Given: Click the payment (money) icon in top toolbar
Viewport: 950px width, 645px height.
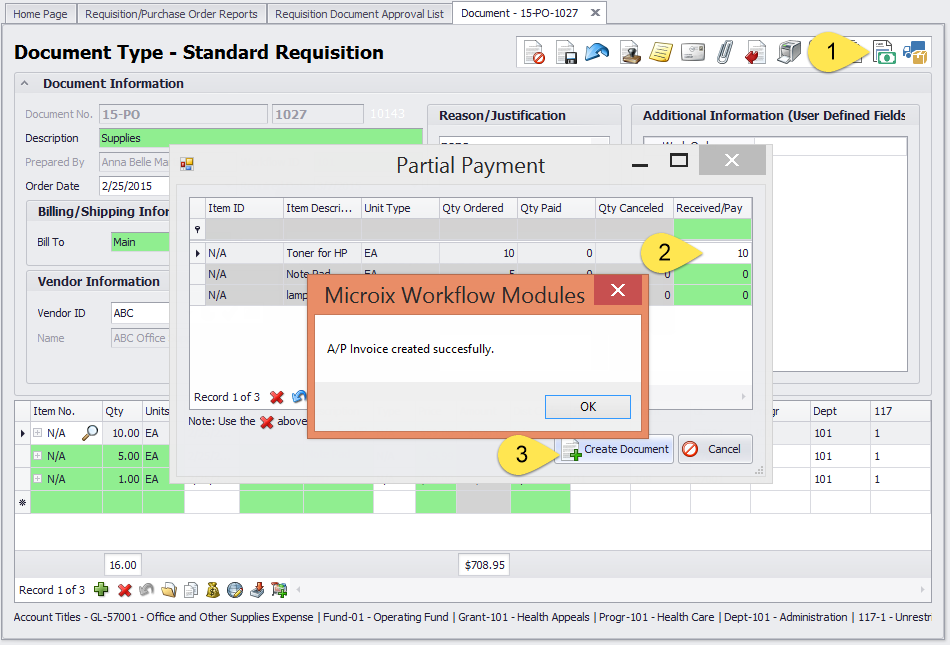Looking at the screenshot, I should [x=884, y=53].
